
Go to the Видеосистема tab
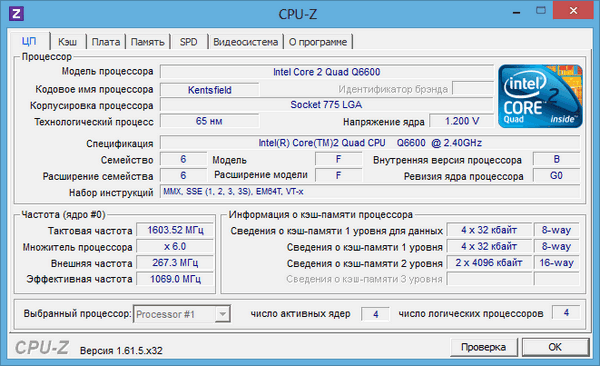tap(245, 42)
